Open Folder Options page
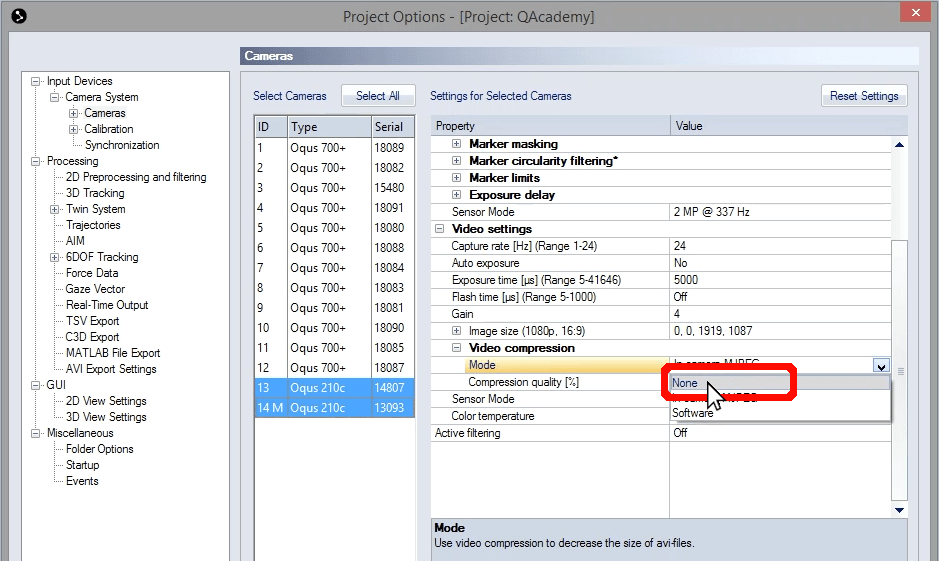The image size is (939, 561). point(99,449)
